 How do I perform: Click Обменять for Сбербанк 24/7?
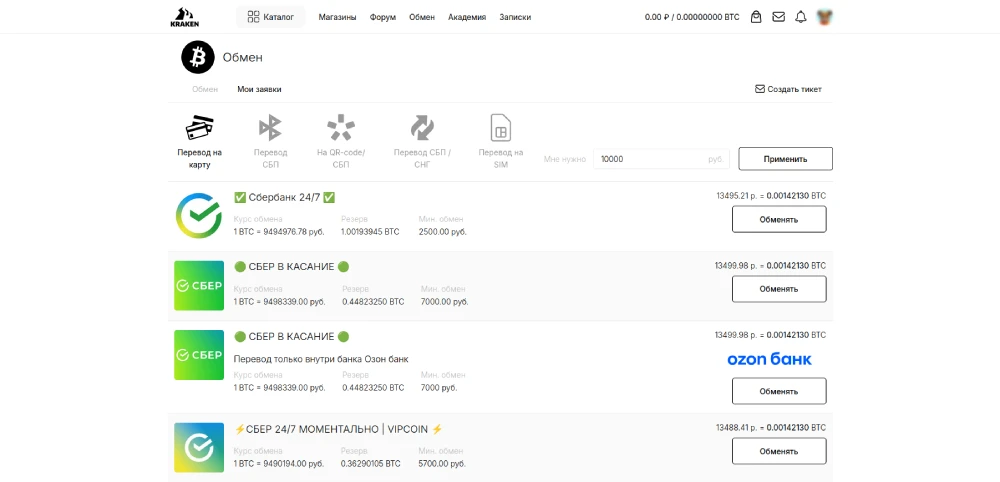point(779,219)
